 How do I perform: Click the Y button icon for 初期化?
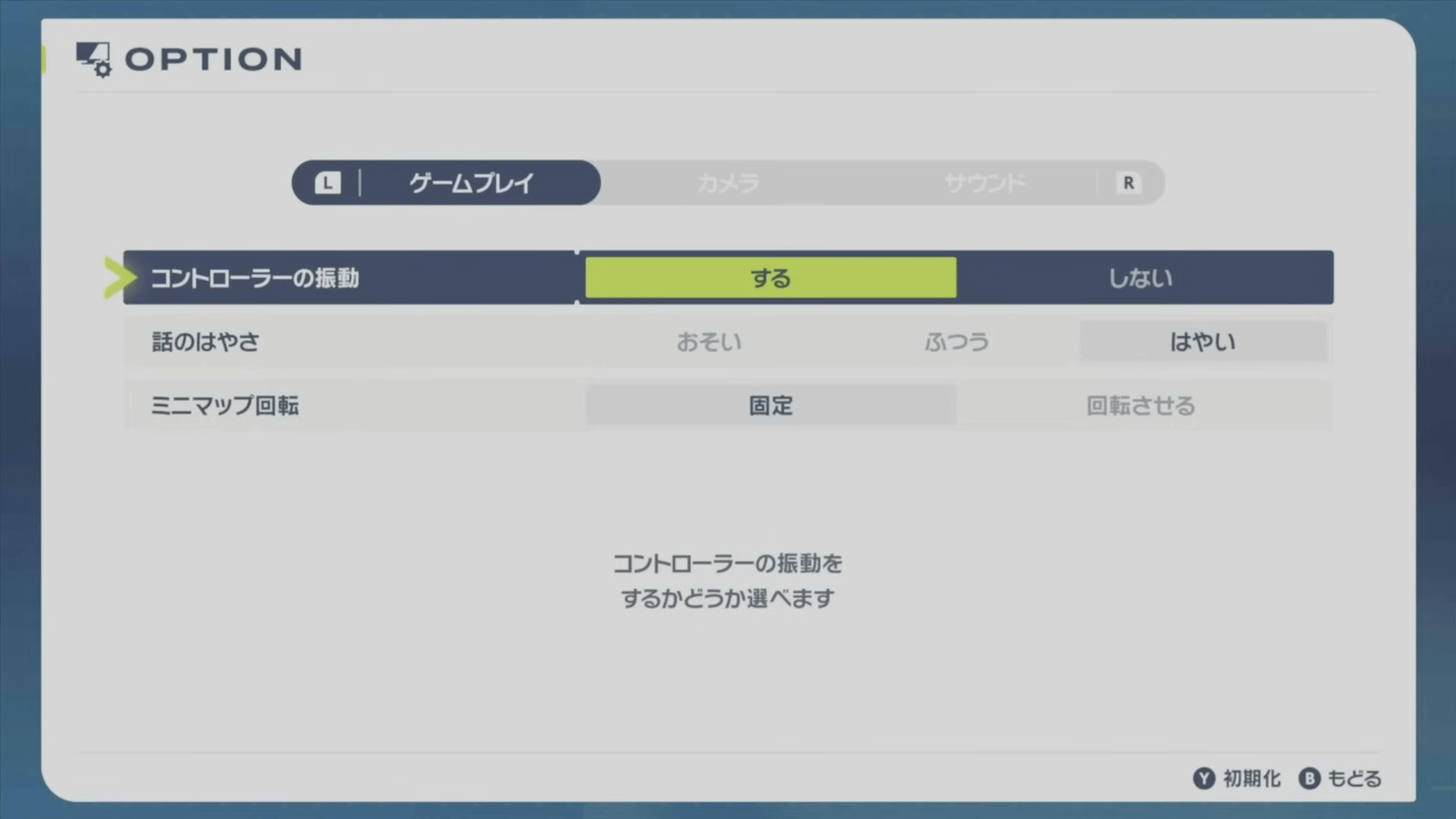1203,778
